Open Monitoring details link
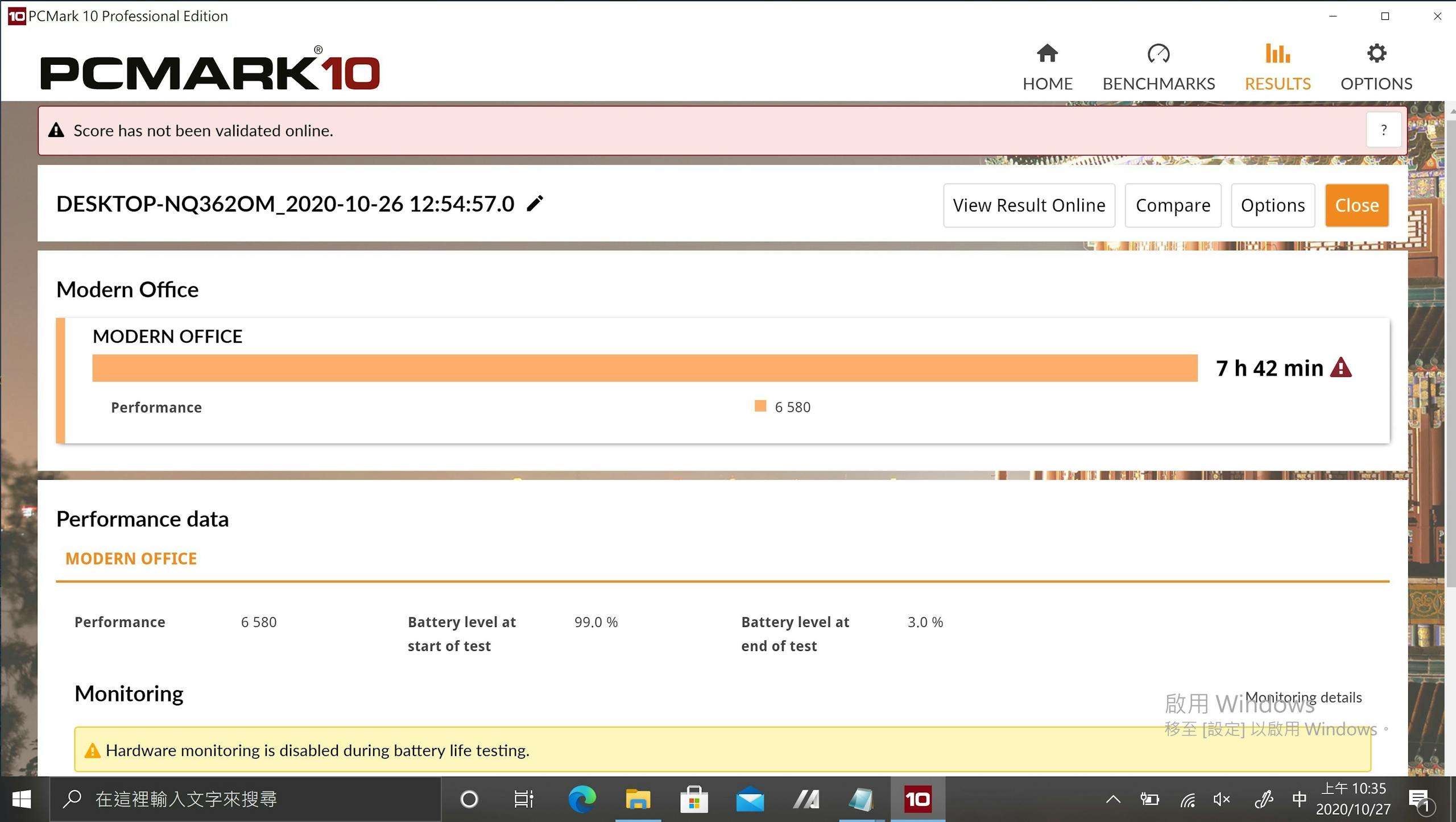This screenshot has width=1456, height=822. [x=1304, y=697]
